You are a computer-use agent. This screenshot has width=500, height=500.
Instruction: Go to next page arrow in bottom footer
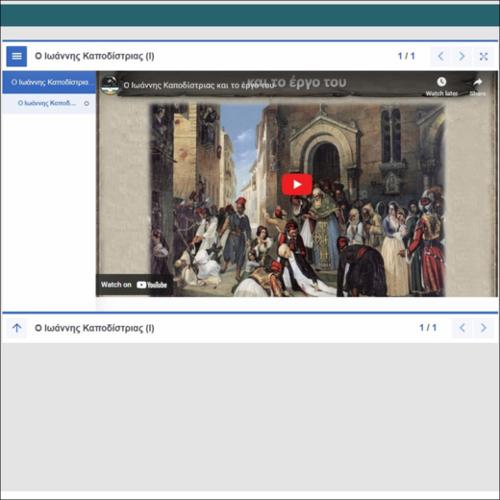[x=483, y=328]
